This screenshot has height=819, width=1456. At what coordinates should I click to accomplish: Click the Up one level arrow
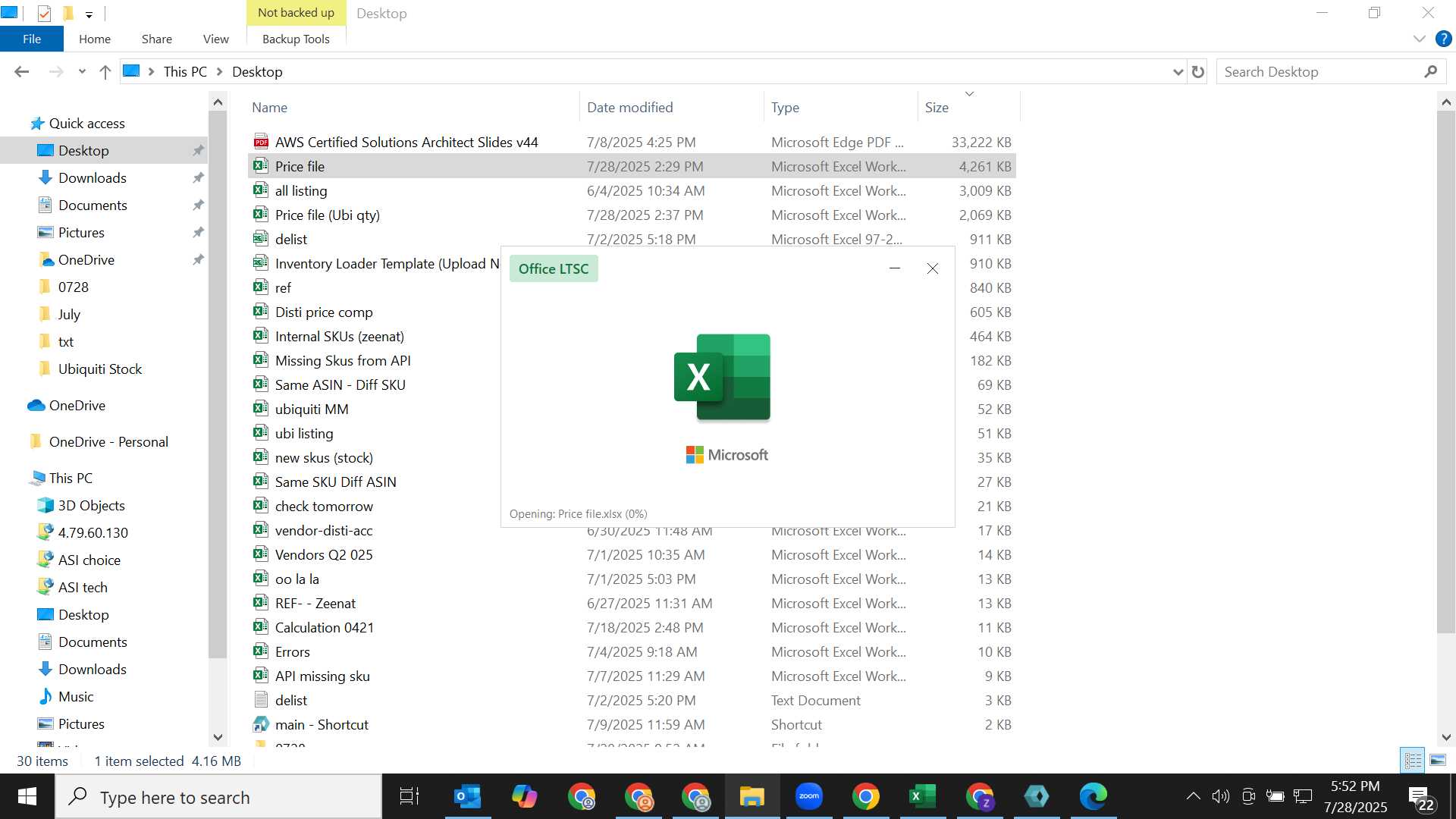pos(105,72)
